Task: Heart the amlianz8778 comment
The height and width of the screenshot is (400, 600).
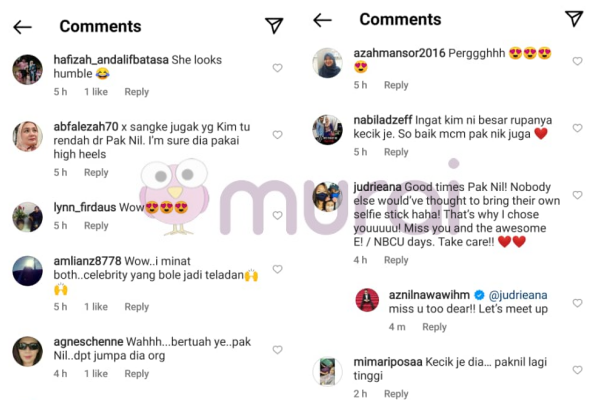Action: point(277,269)
